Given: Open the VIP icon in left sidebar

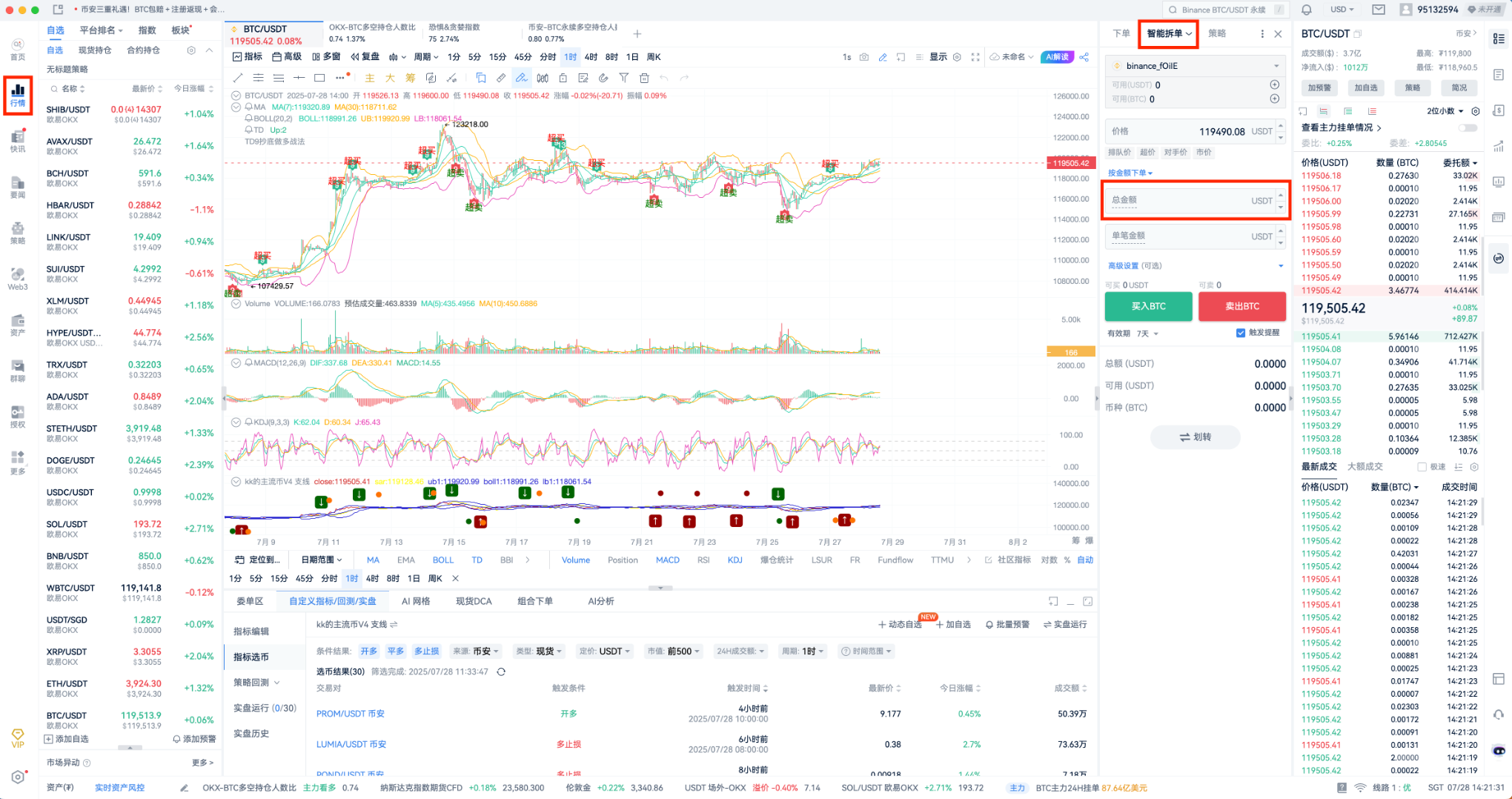Looking at the screenshot, I should (x=18, y=738).
